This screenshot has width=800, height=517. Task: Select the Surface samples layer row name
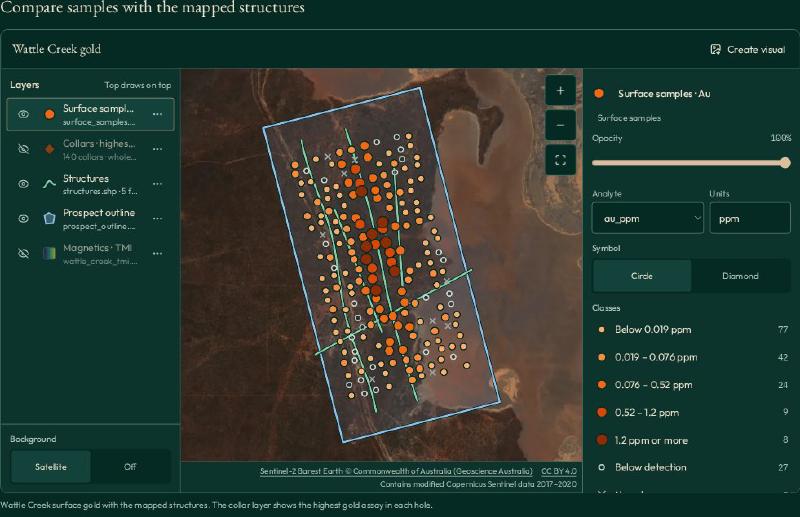98,108
